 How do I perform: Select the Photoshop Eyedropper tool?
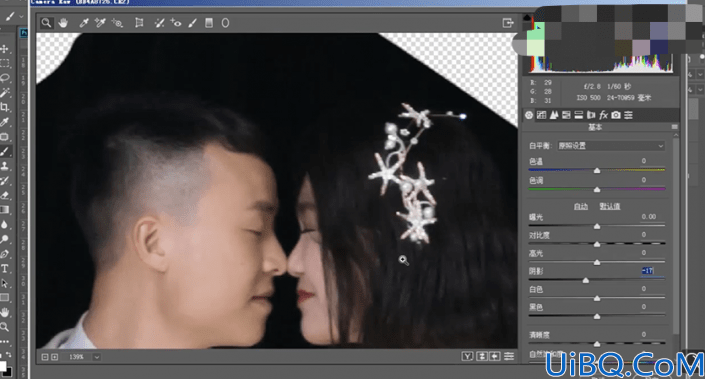click(5, 122)
